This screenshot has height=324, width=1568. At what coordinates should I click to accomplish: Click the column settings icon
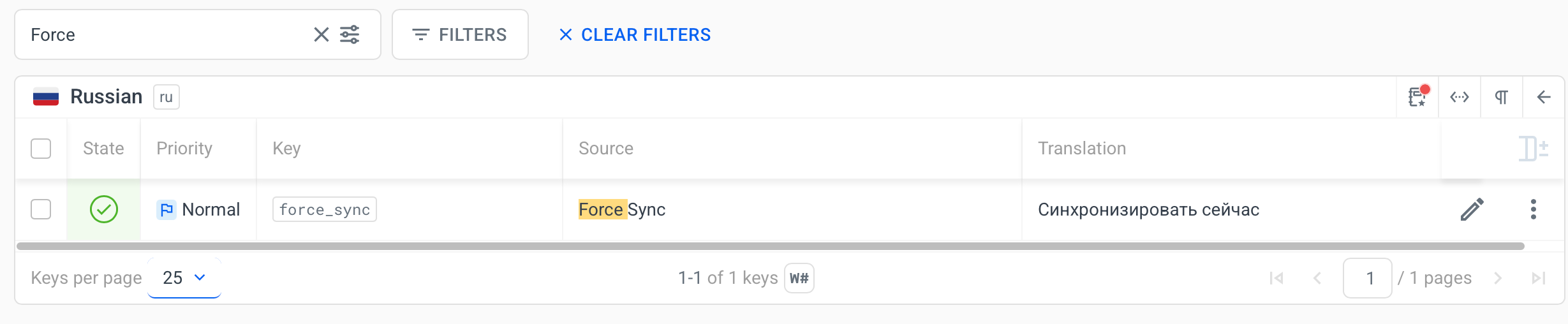tap(1534, 149)
